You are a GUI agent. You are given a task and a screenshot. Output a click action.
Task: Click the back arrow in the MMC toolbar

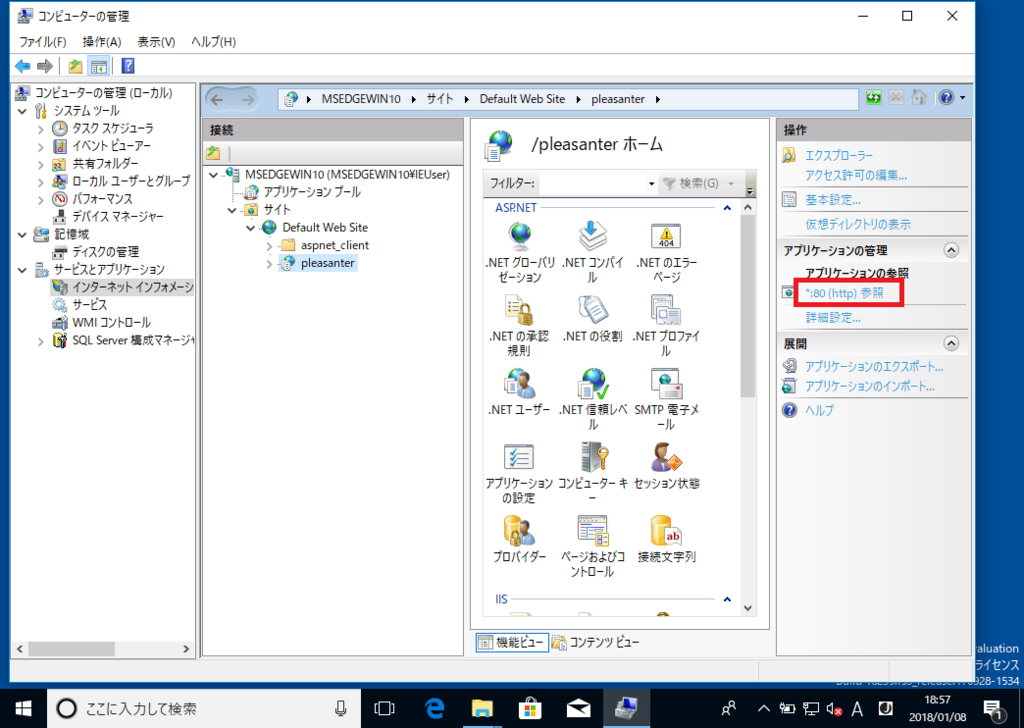23,66
